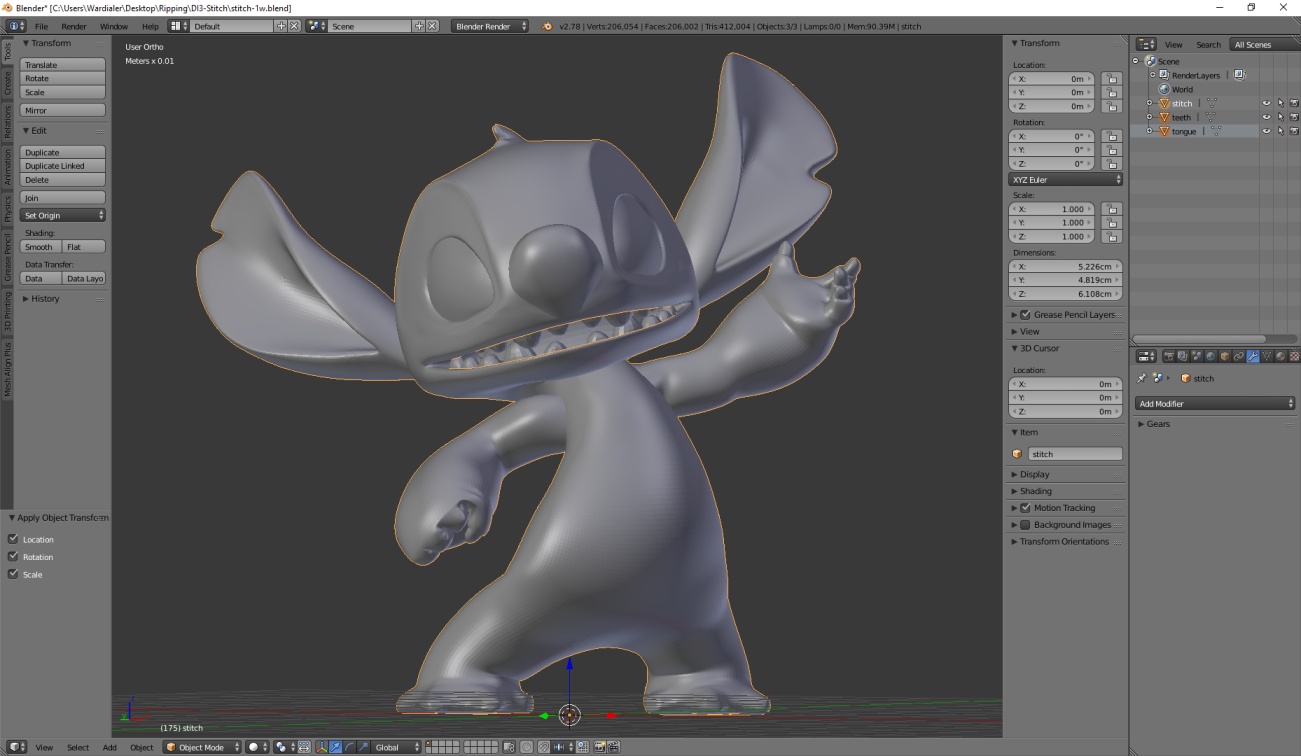Click the Smooth shading button

pyautogui.click(x=41, y=247)
